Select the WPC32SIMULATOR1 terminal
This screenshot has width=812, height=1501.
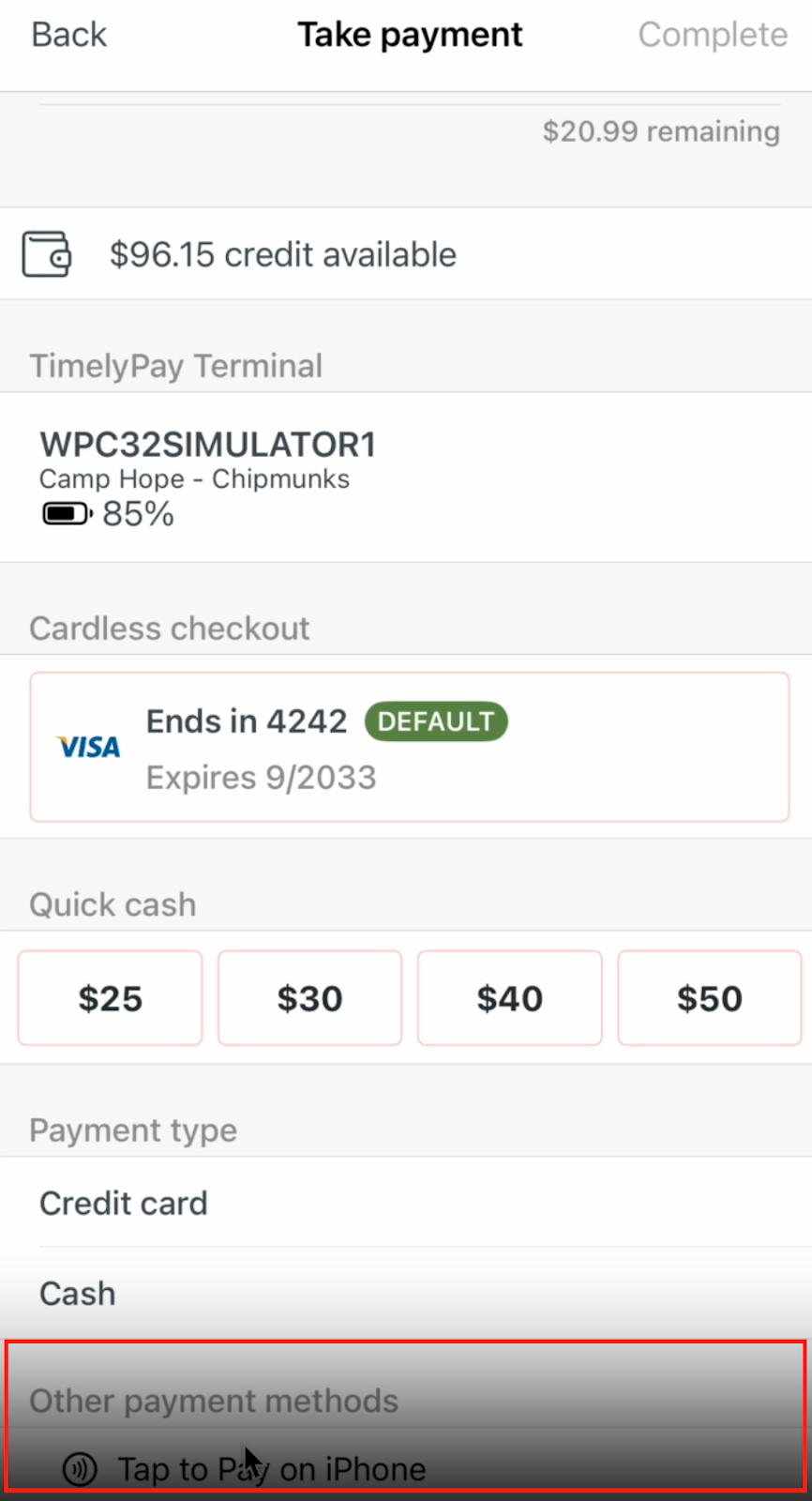(406, 478)
